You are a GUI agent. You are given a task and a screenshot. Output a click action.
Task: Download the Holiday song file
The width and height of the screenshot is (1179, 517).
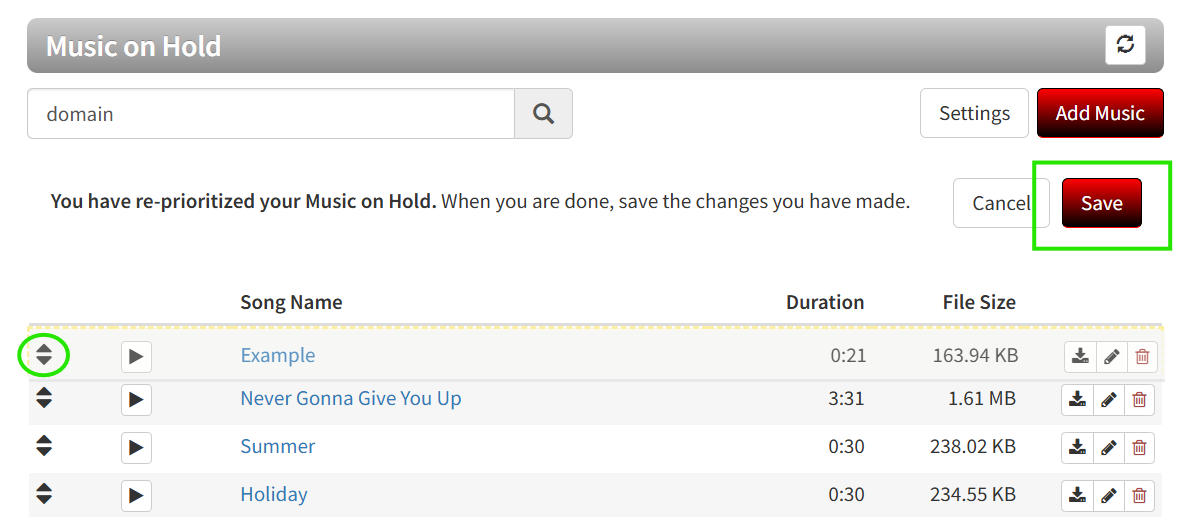click(x=1077, y=496)
